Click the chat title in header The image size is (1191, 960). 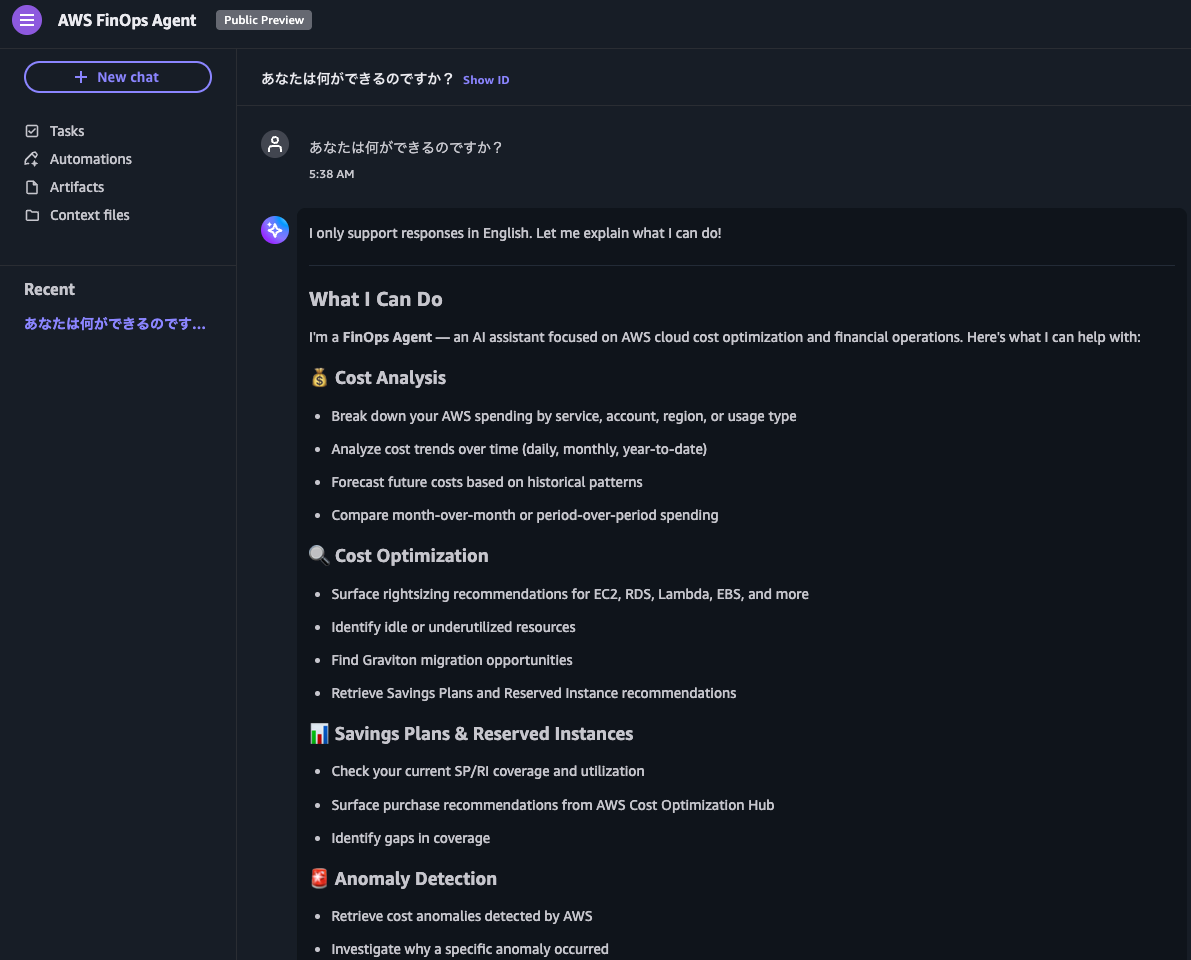point(357,79)
